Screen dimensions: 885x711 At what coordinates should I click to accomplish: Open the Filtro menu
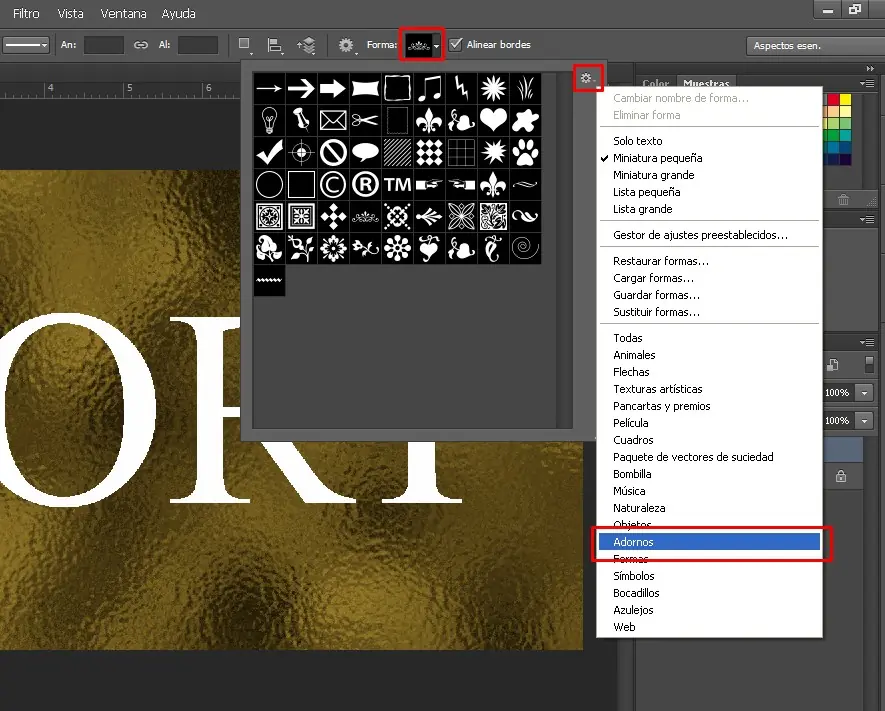26,14
